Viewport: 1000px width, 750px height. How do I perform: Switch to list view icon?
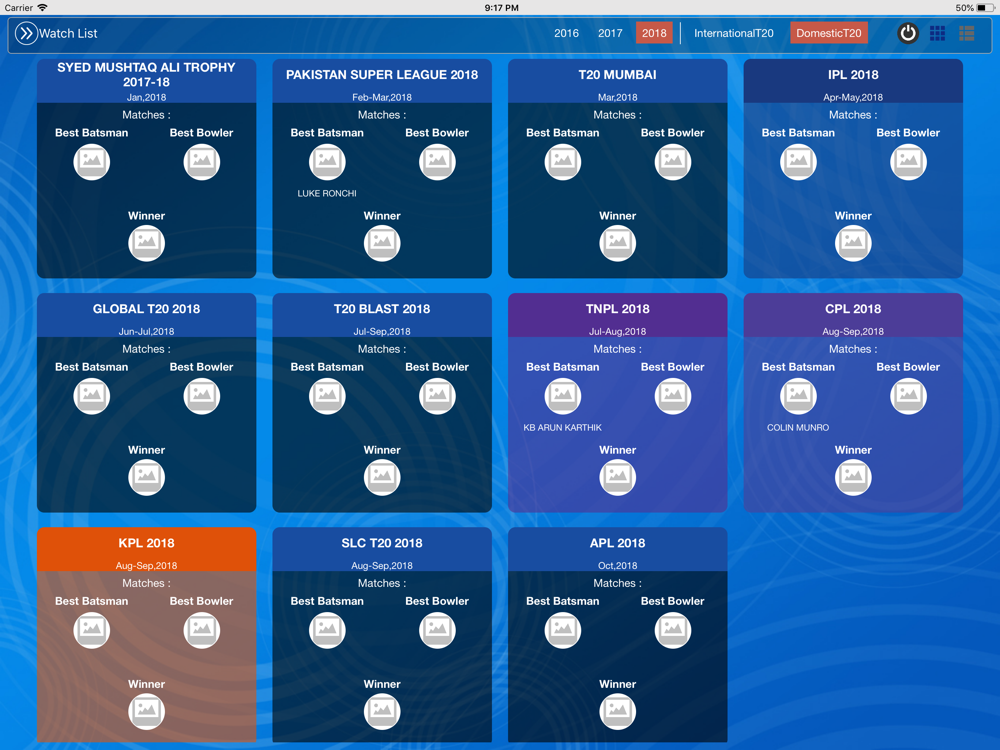coord(966,33)
